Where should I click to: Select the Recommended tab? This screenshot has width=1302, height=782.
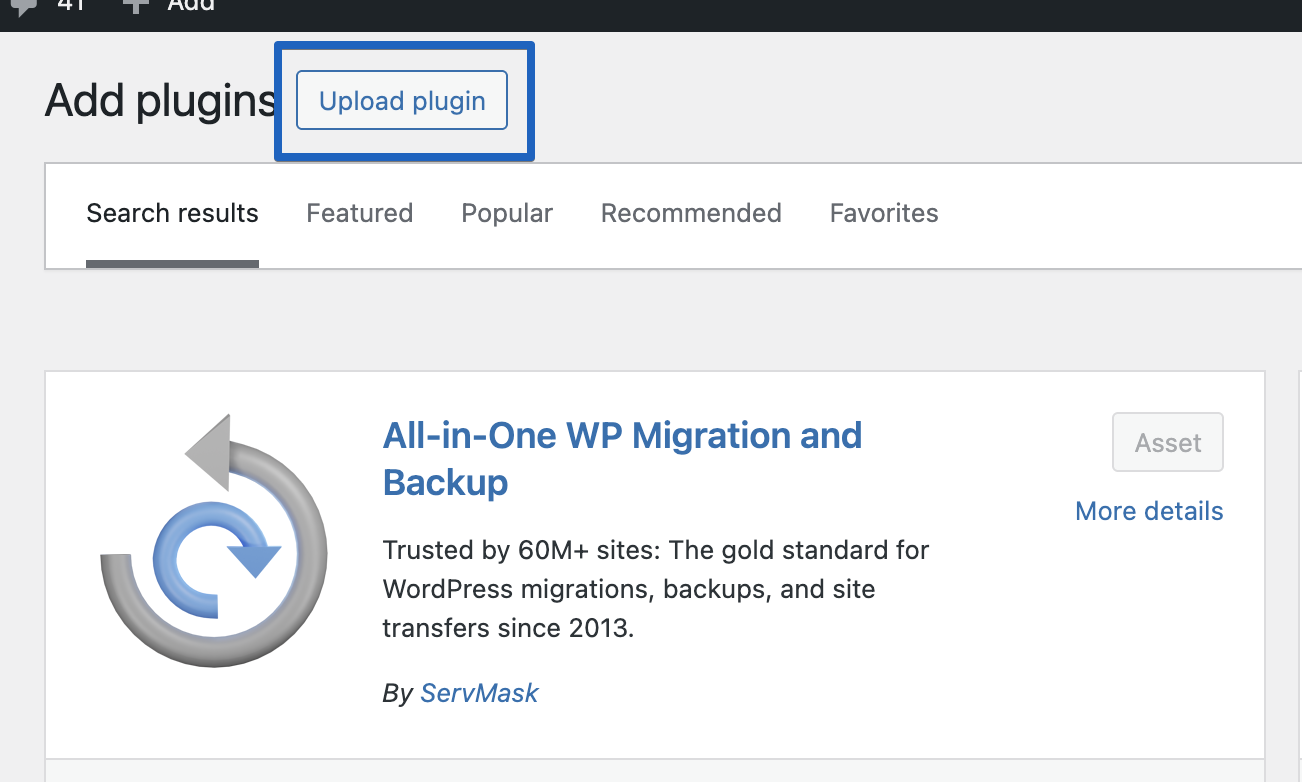pyautogui.click(x=691, y=213)
